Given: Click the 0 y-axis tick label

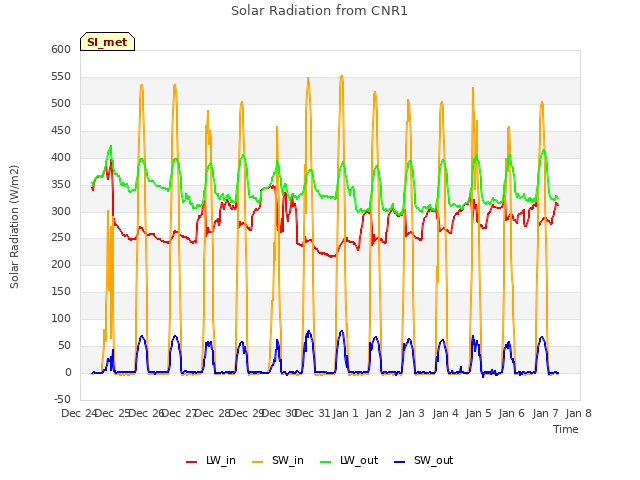Looking at the screenshot, I should (68, 372).
